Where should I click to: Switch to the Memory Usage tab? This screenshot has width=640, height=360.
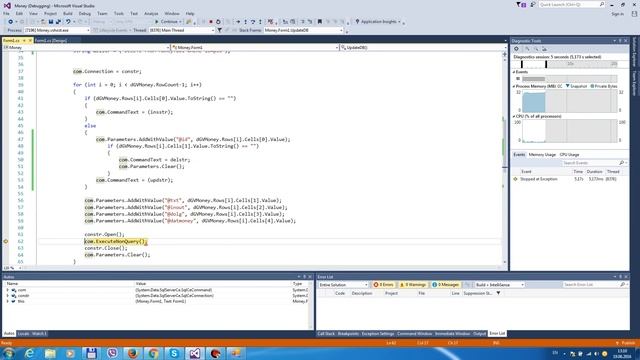coord(542,155)
